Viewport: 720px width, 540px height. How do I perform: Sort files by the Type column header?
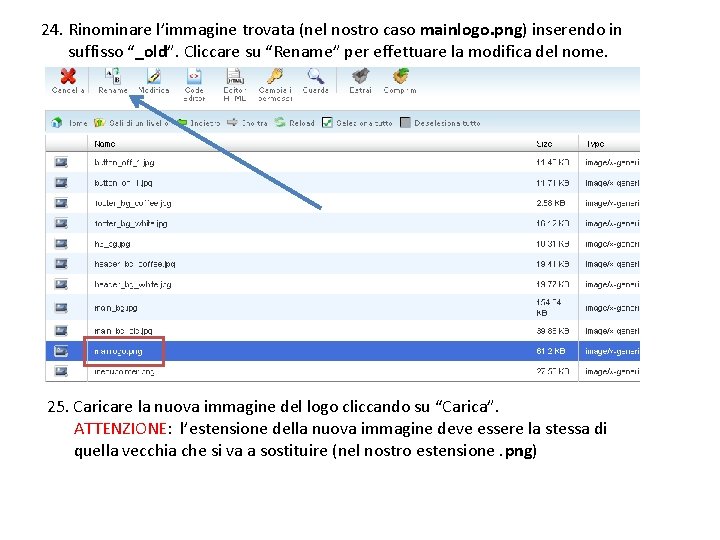point(595,144)
